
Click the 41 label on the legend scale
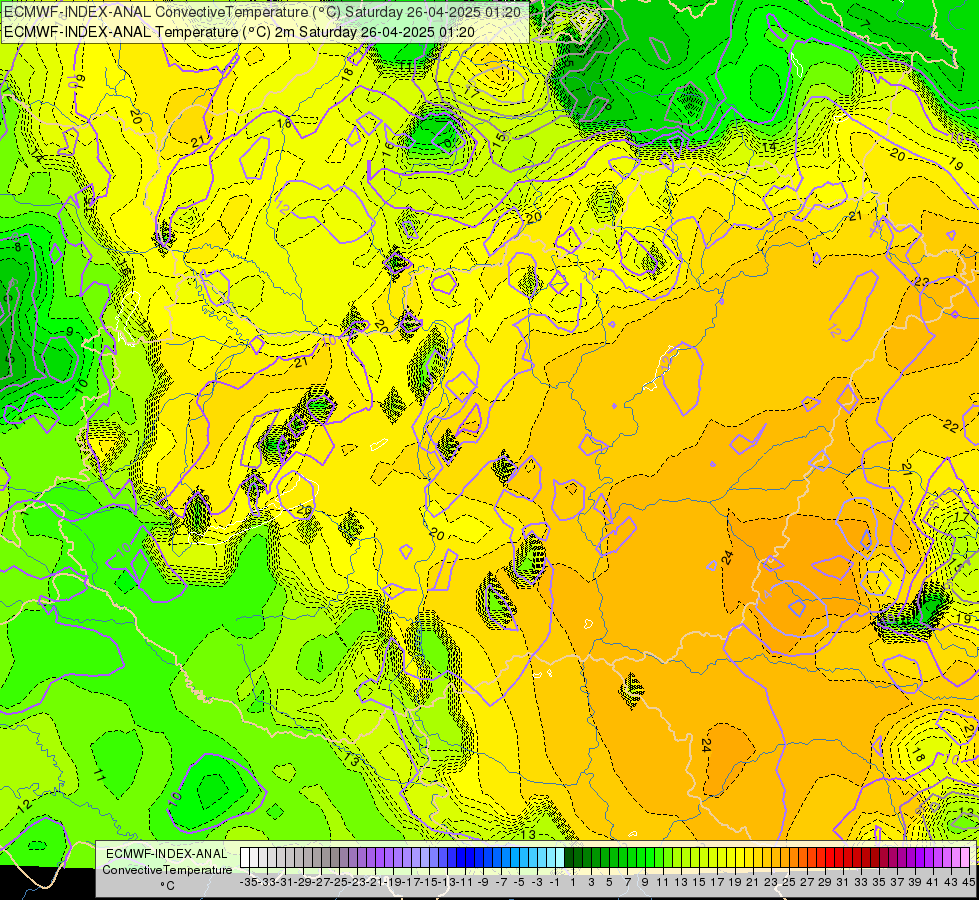[933, 882]
